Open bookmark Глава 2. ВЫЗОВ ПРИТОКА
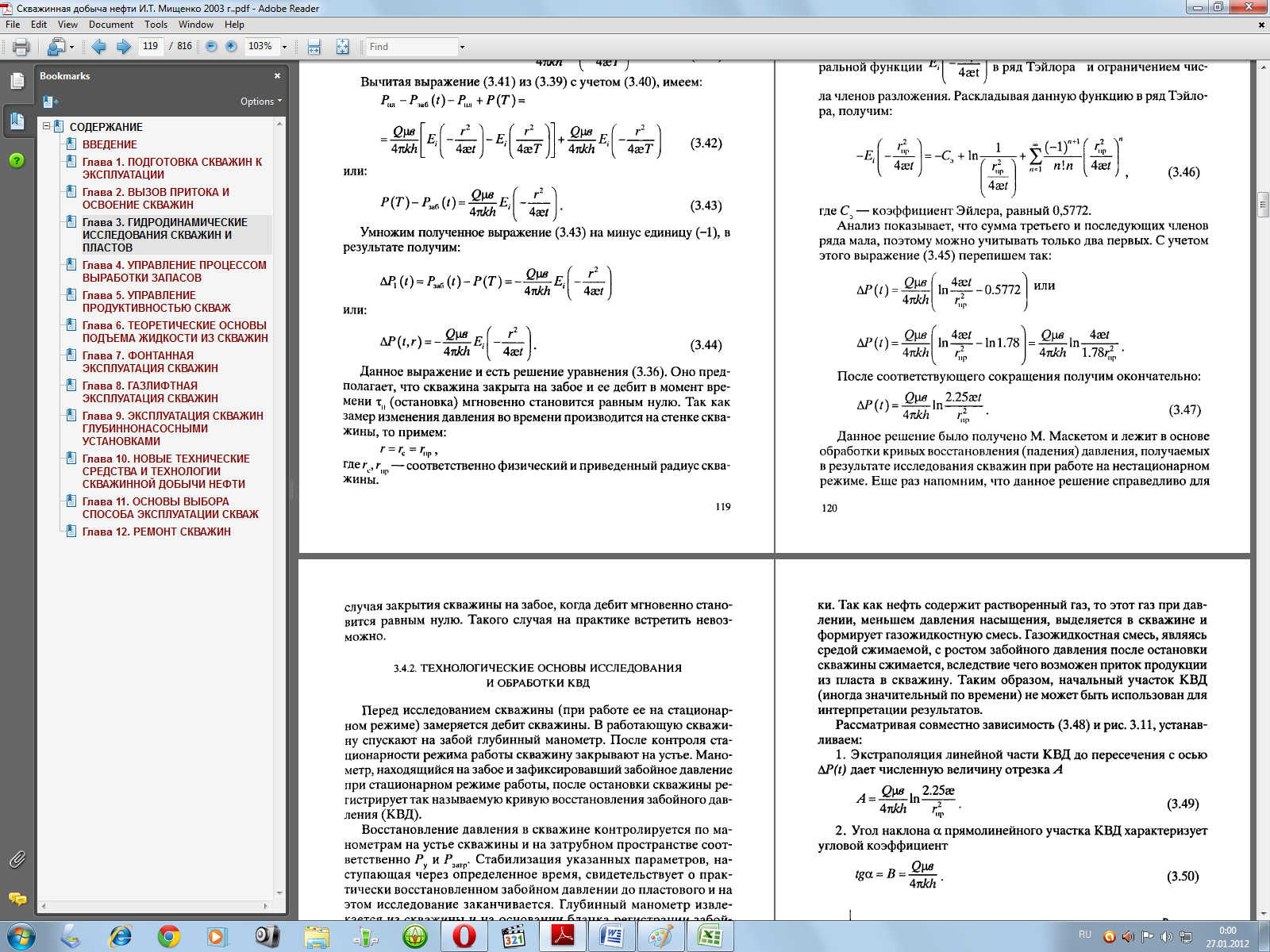The width and height of the screenshot is (1270, 952). click(156, 198)
